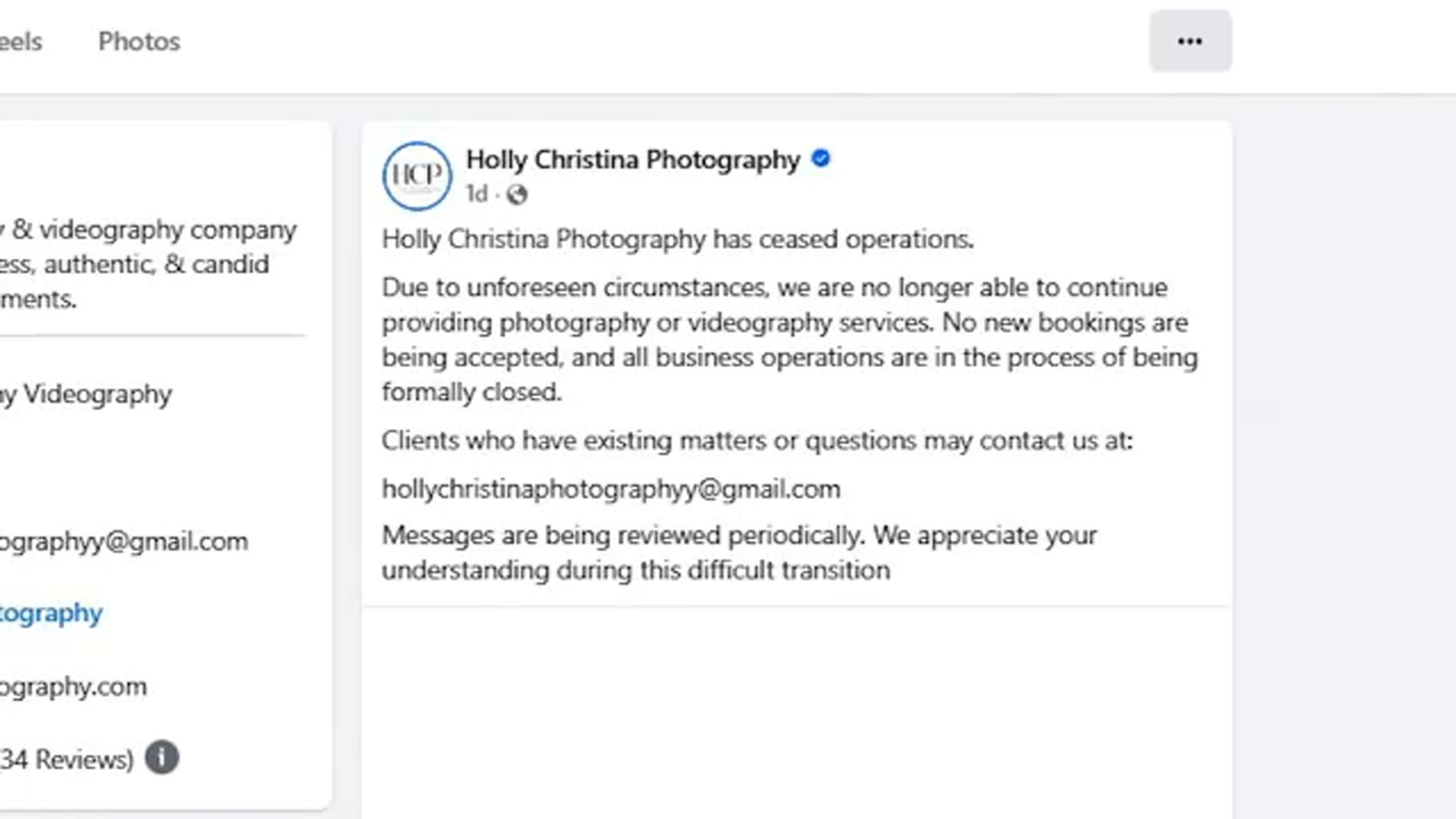Viewport: 1456px width, 819px height.
Task: Click the globe public audience icon
Action: click(517, 194)
